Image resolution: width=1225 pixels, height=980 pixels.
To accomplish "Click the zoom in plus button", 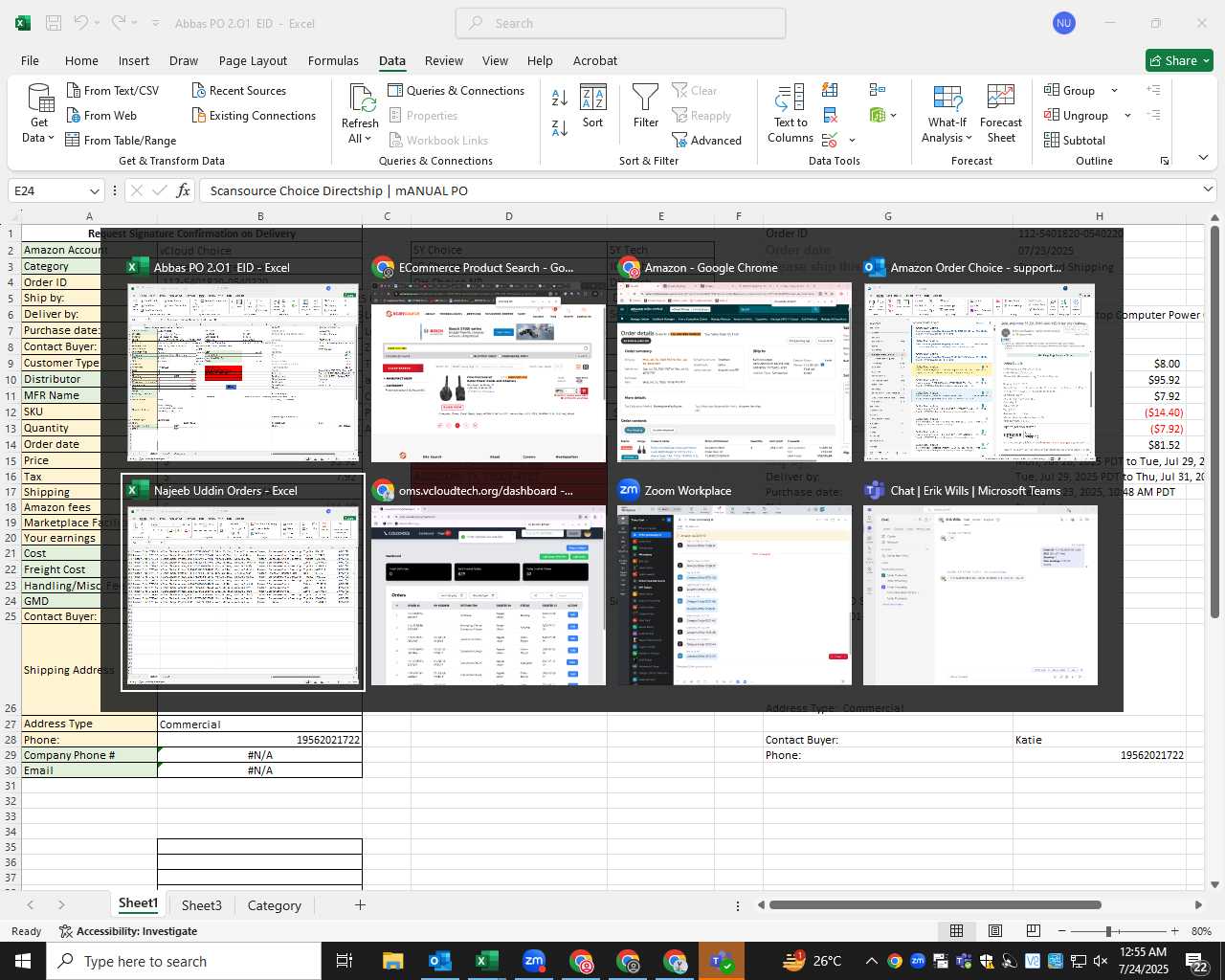I will pos(1174,931).
